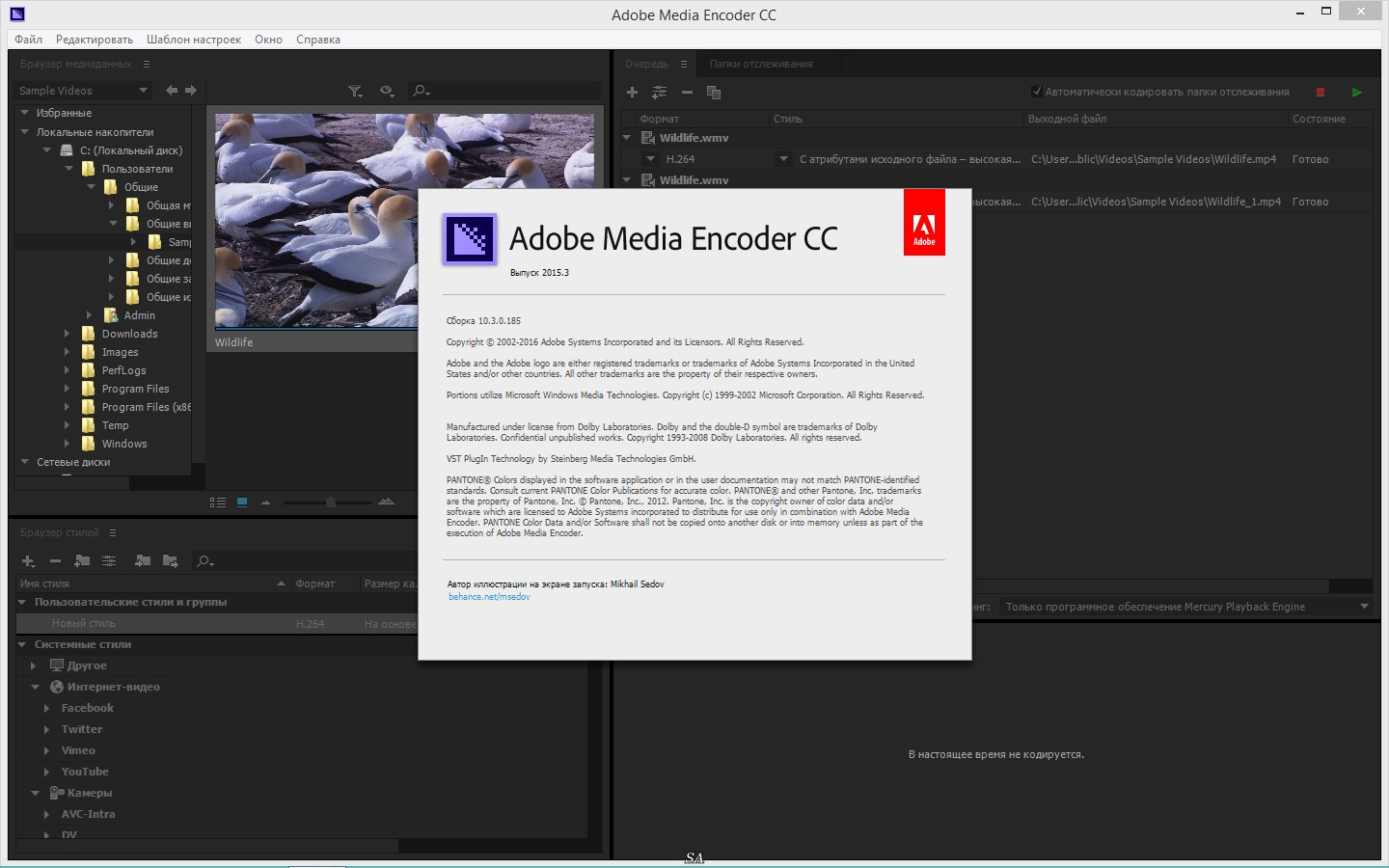Go forward using the Media Browser right arrow

point(191,91)
